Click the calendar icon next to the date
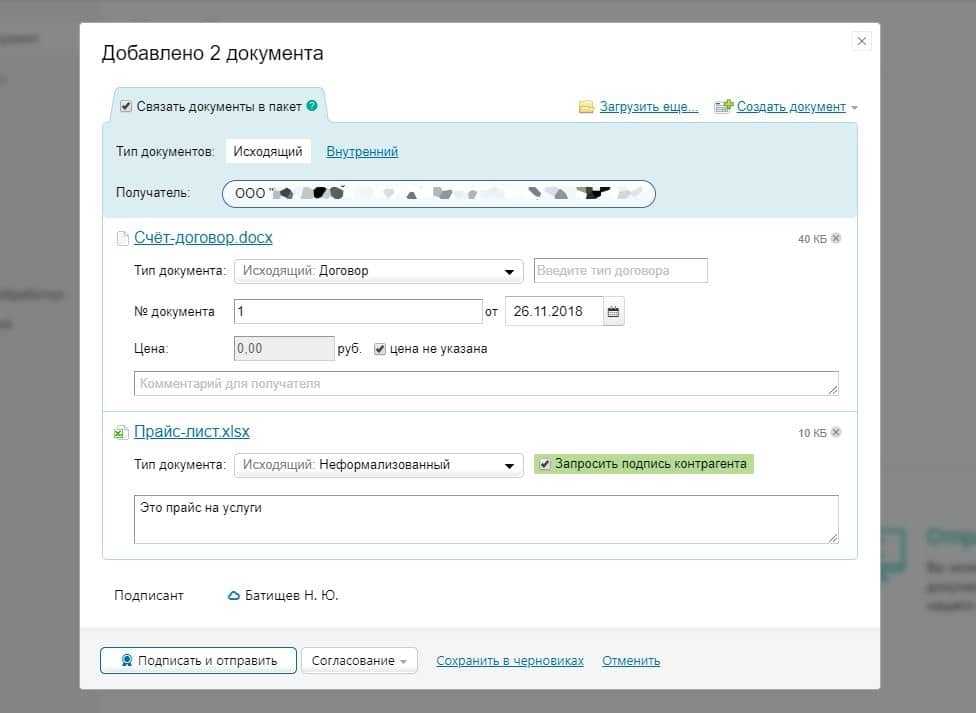 pyautogui.click(x=614, y=312)
